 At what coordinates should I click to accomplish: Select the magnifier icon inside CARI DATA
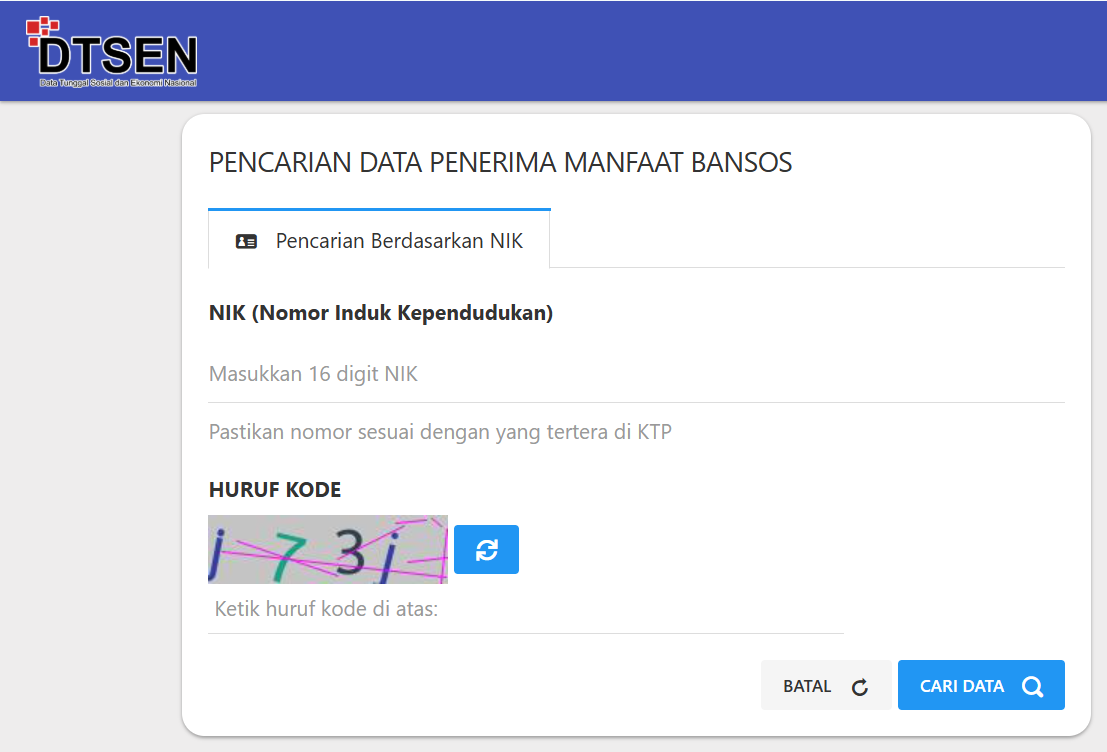tap(1032, 685)
